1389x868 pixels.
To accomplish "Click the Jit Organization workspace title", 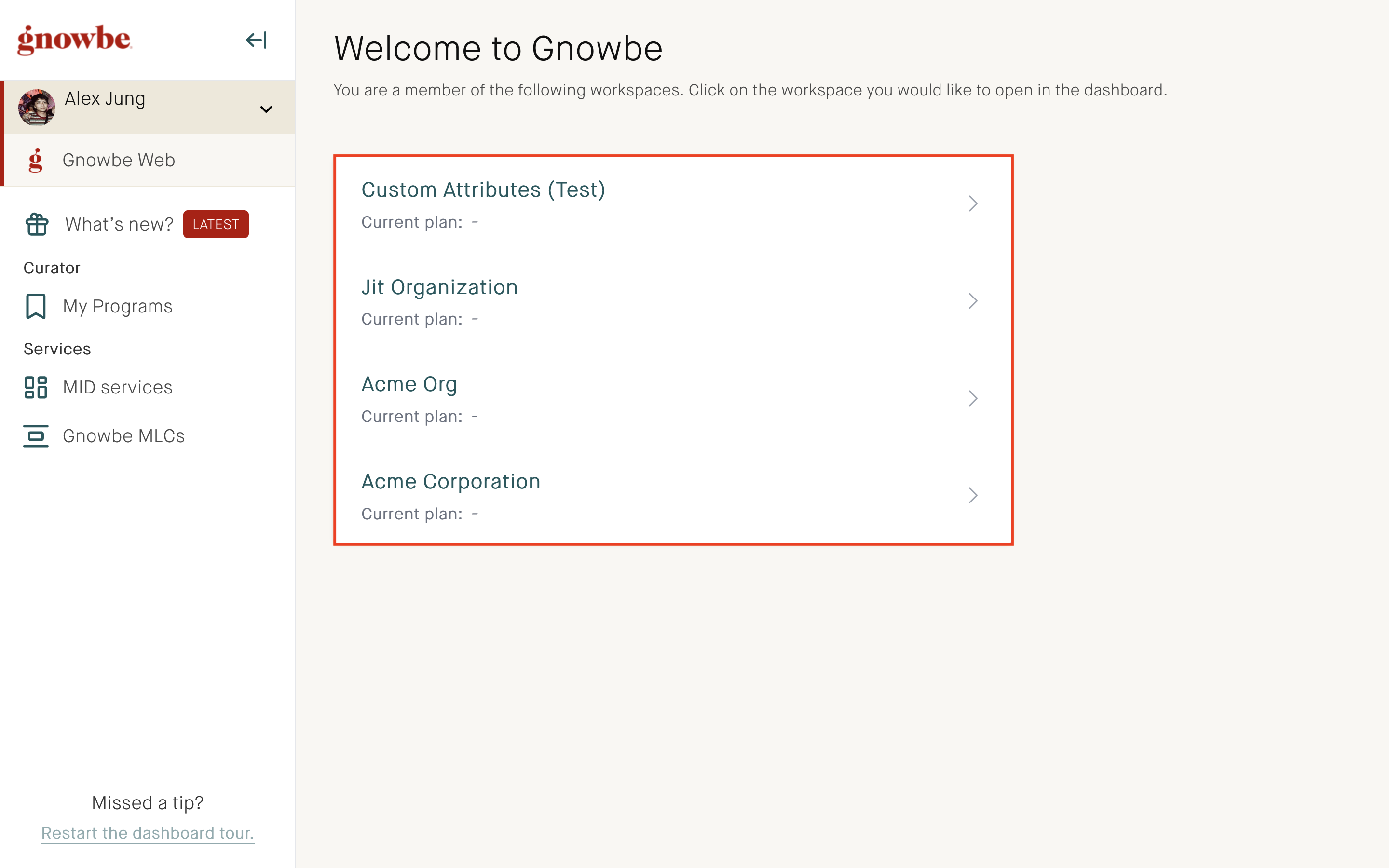I will pos(440,286).
